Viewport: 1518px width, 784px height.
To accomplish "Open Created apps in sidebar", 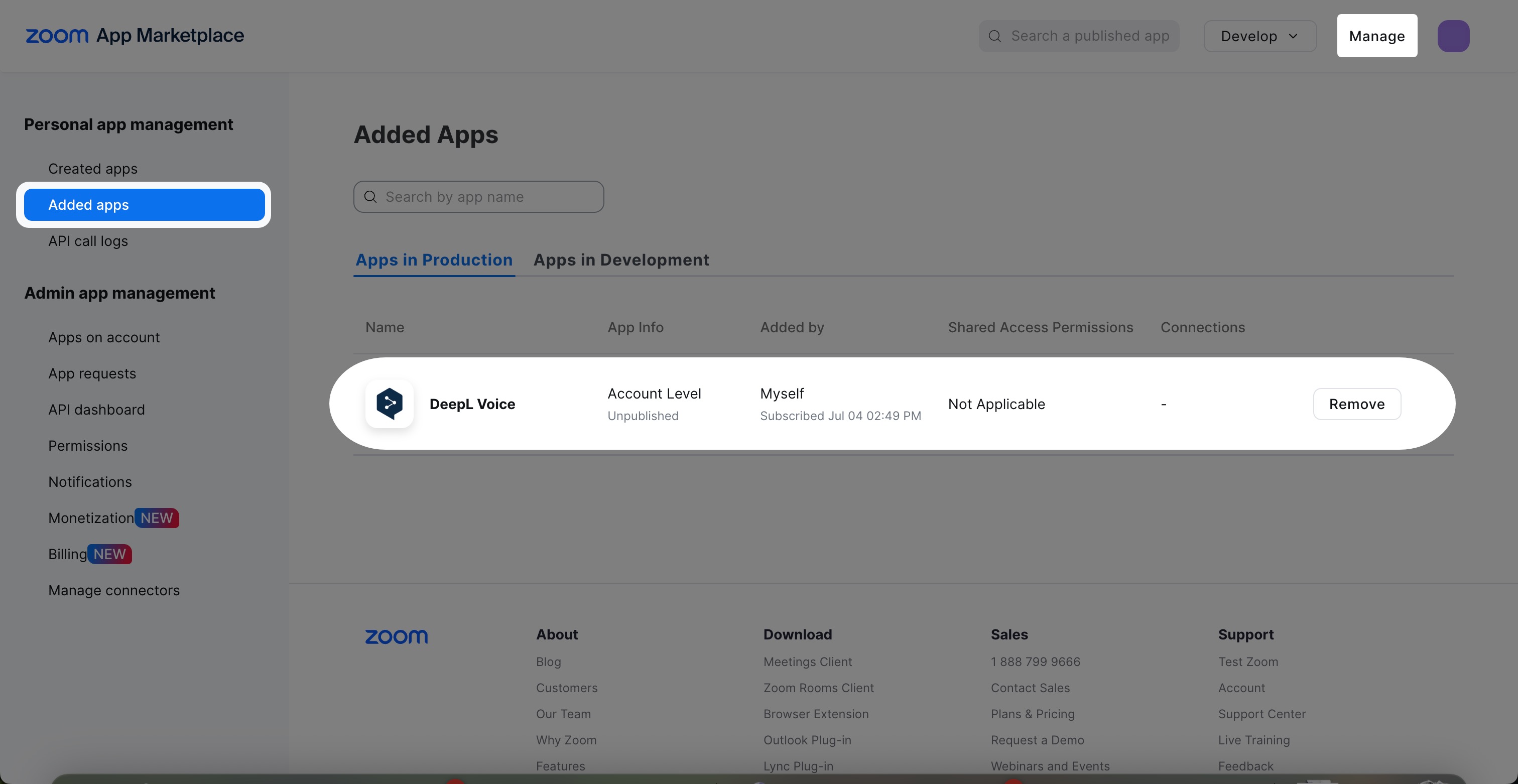I will (x=92, y=169).
